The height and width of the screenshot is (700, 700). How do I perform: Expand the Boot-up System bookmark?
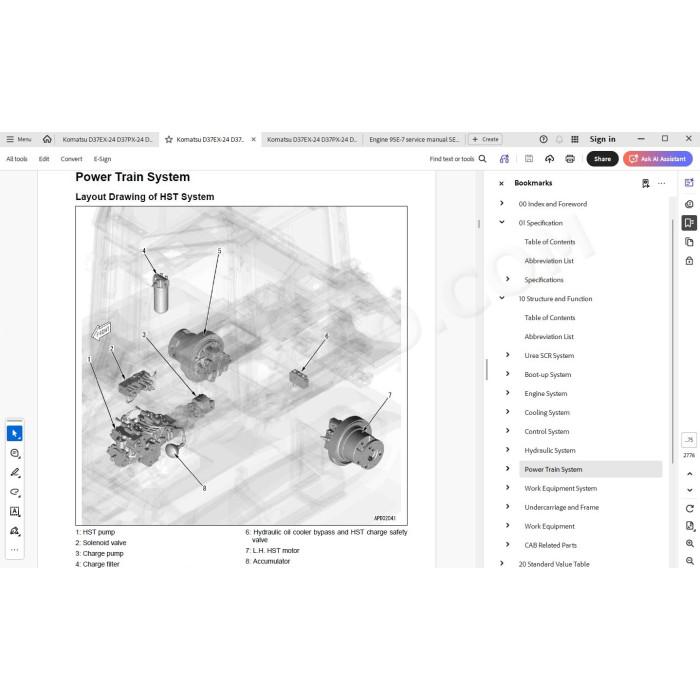[x=508, y=374]
